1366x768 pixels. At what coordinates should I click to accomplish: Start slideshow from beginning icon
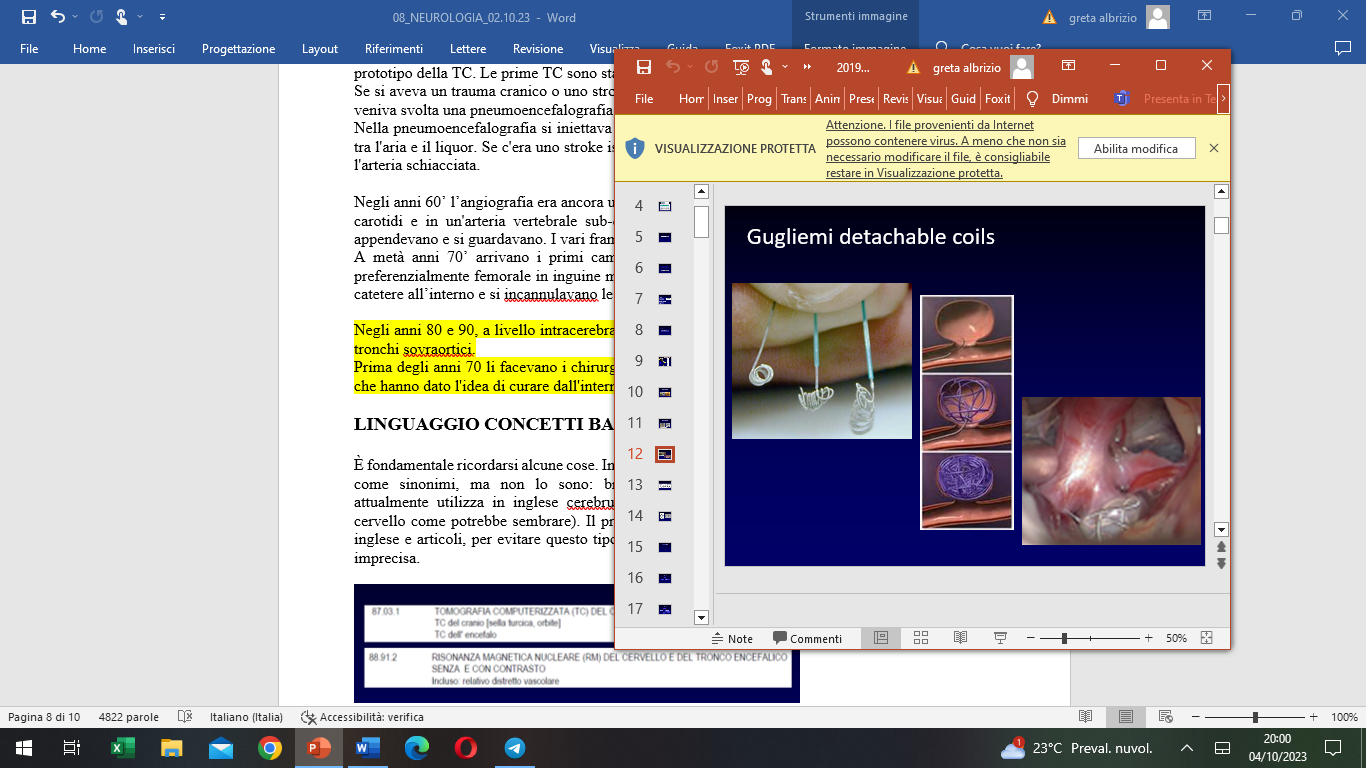[741, 67]
